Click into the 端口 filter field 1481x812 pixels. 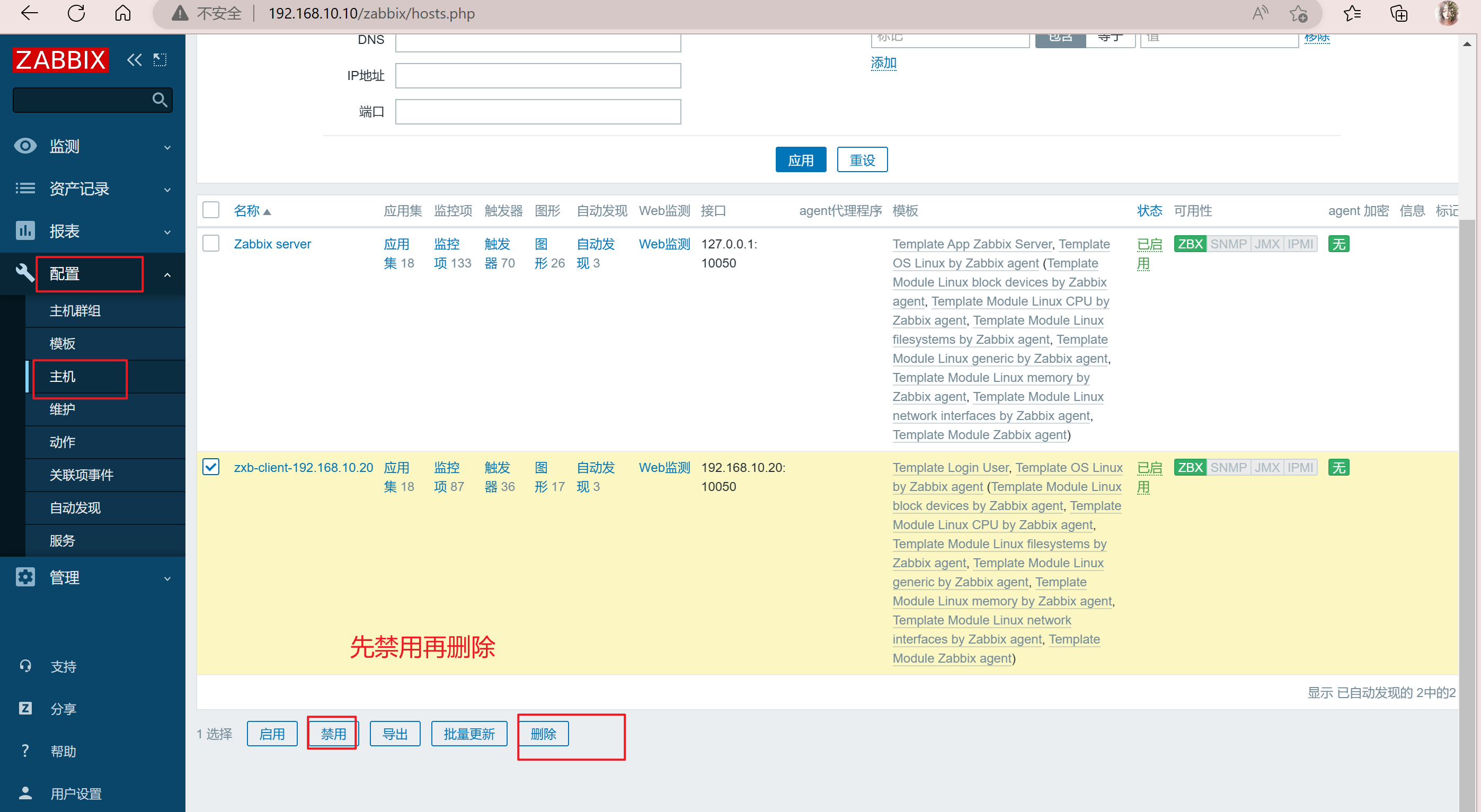538,112
